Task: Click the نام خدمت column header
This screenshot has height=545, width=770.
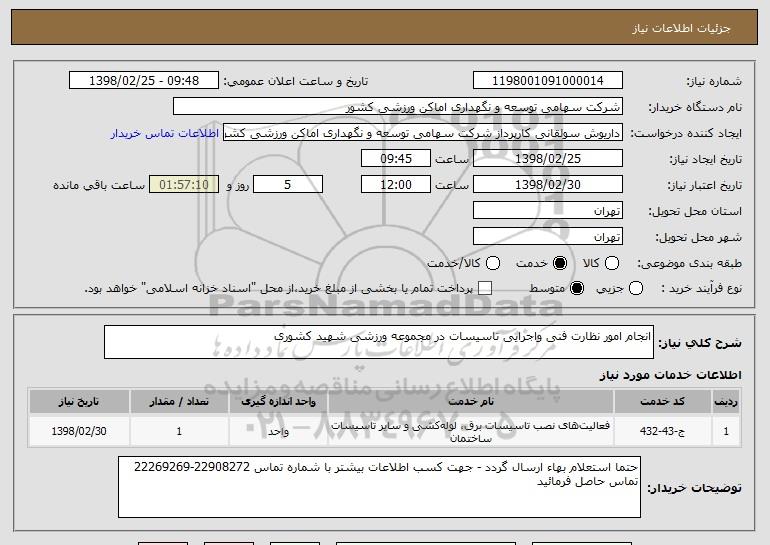Action: [470, 402]
